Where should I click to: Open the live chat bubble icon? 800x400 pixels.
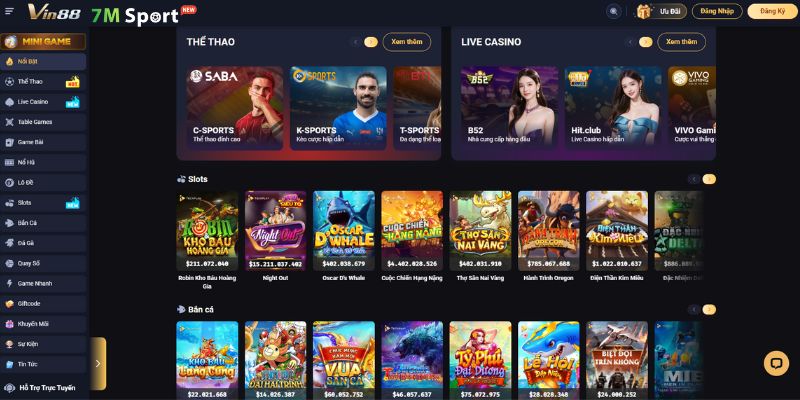[776, 363]
